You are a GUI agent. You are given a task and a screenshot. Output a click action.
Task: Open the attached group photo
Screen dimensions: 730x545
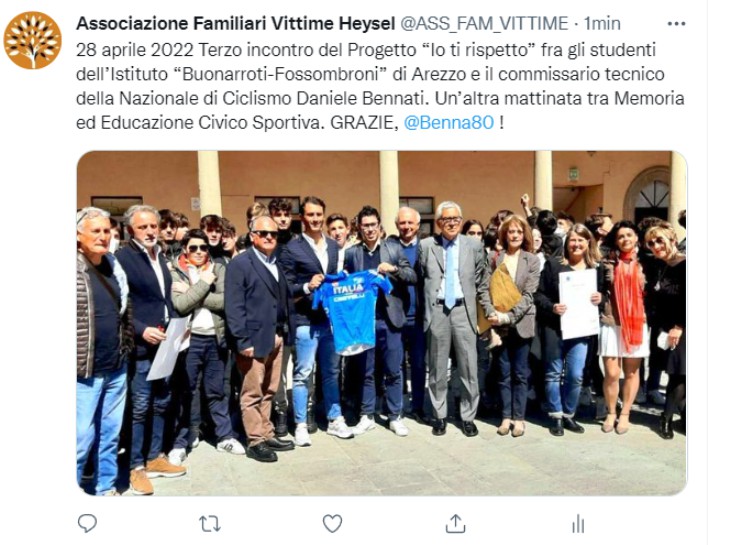coord(382,323)
